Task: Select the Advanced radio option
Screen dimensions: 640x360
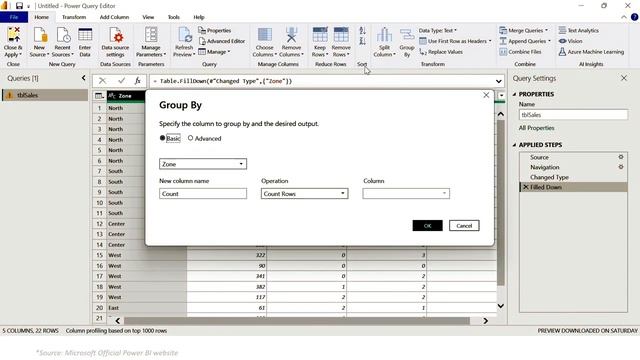Action: [x=190, y=138]
